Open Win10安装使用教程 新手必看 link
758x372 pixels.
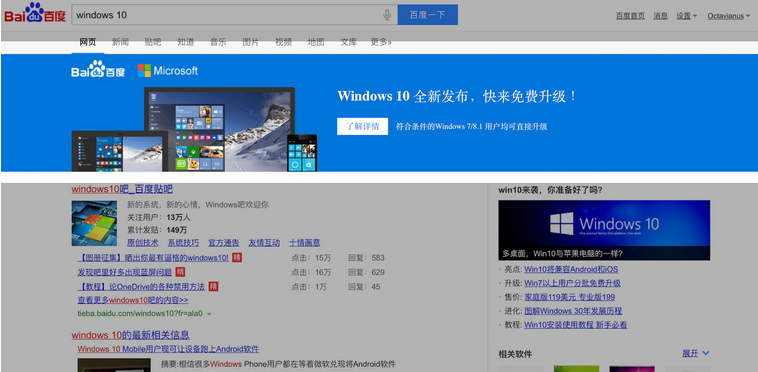coord(575,325)
